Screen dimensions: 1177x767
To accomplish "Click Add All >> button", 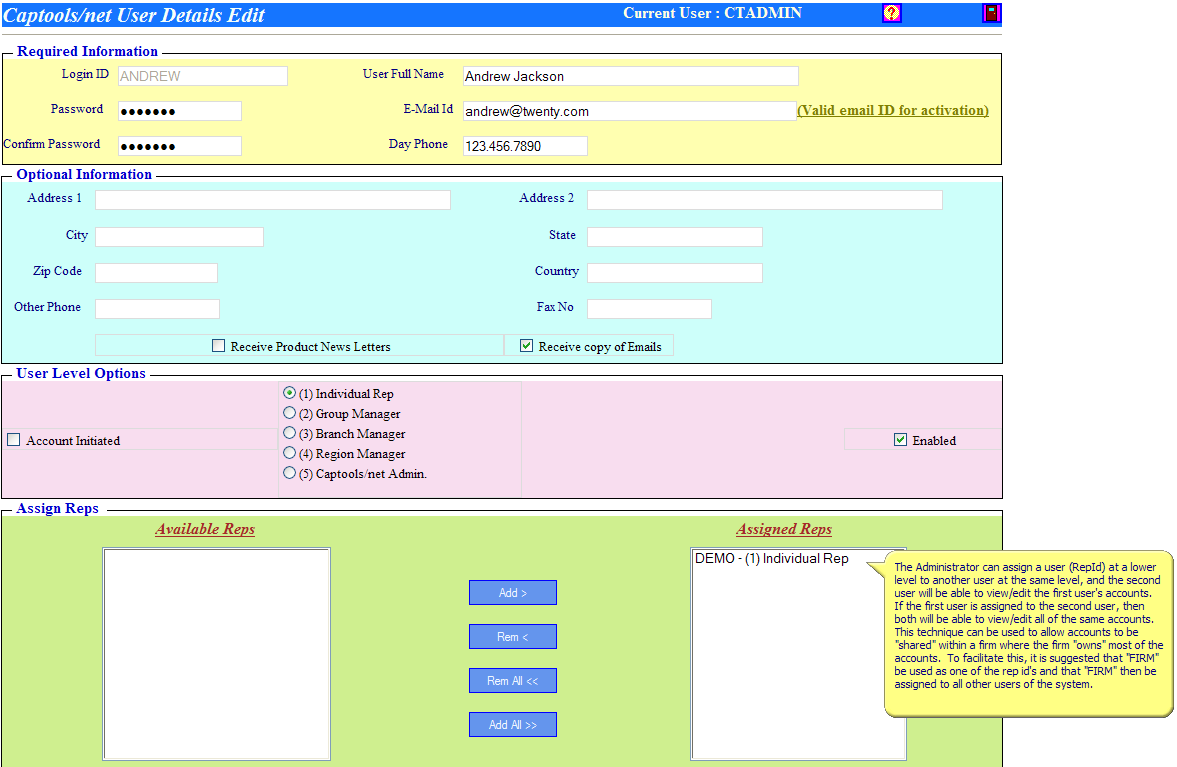I will pos(512,725).
